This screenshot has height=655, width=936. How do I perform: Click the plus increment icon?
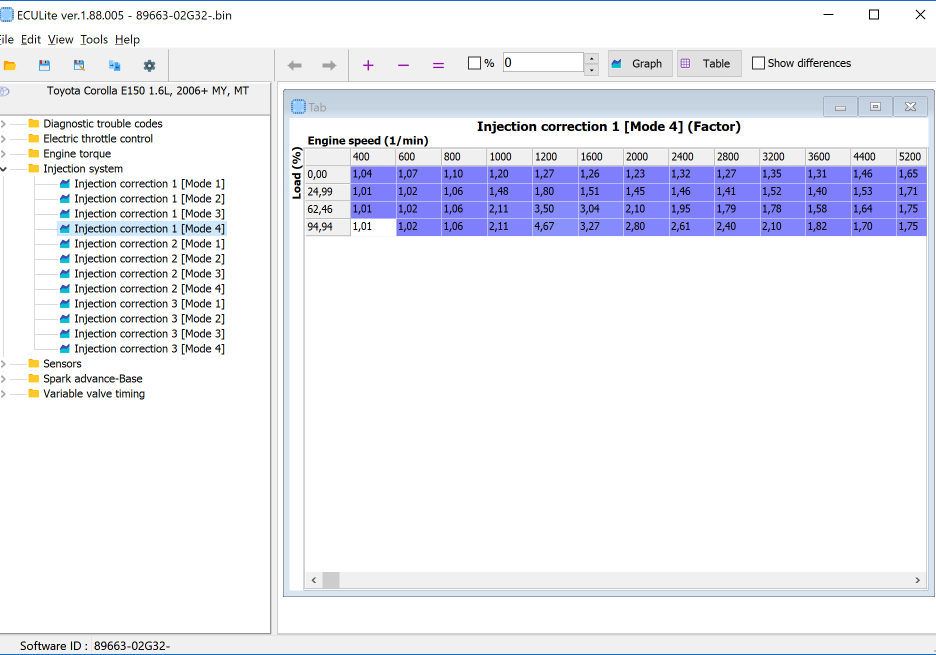pos(368,64)
